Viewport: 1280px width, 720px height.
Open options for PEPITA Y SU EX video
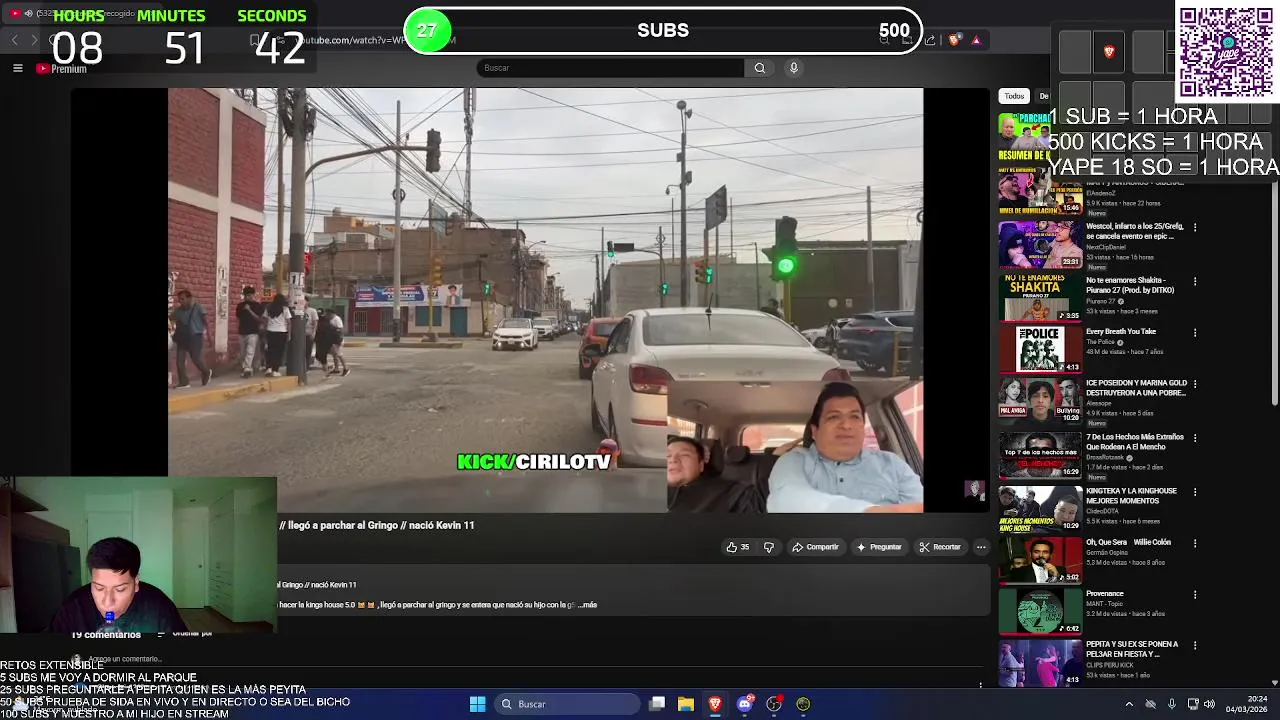[1194, 646]
